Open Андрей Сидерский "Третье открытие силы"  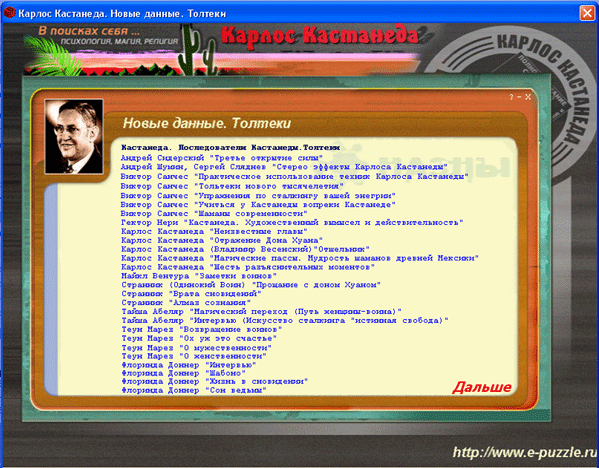point(222,158)
